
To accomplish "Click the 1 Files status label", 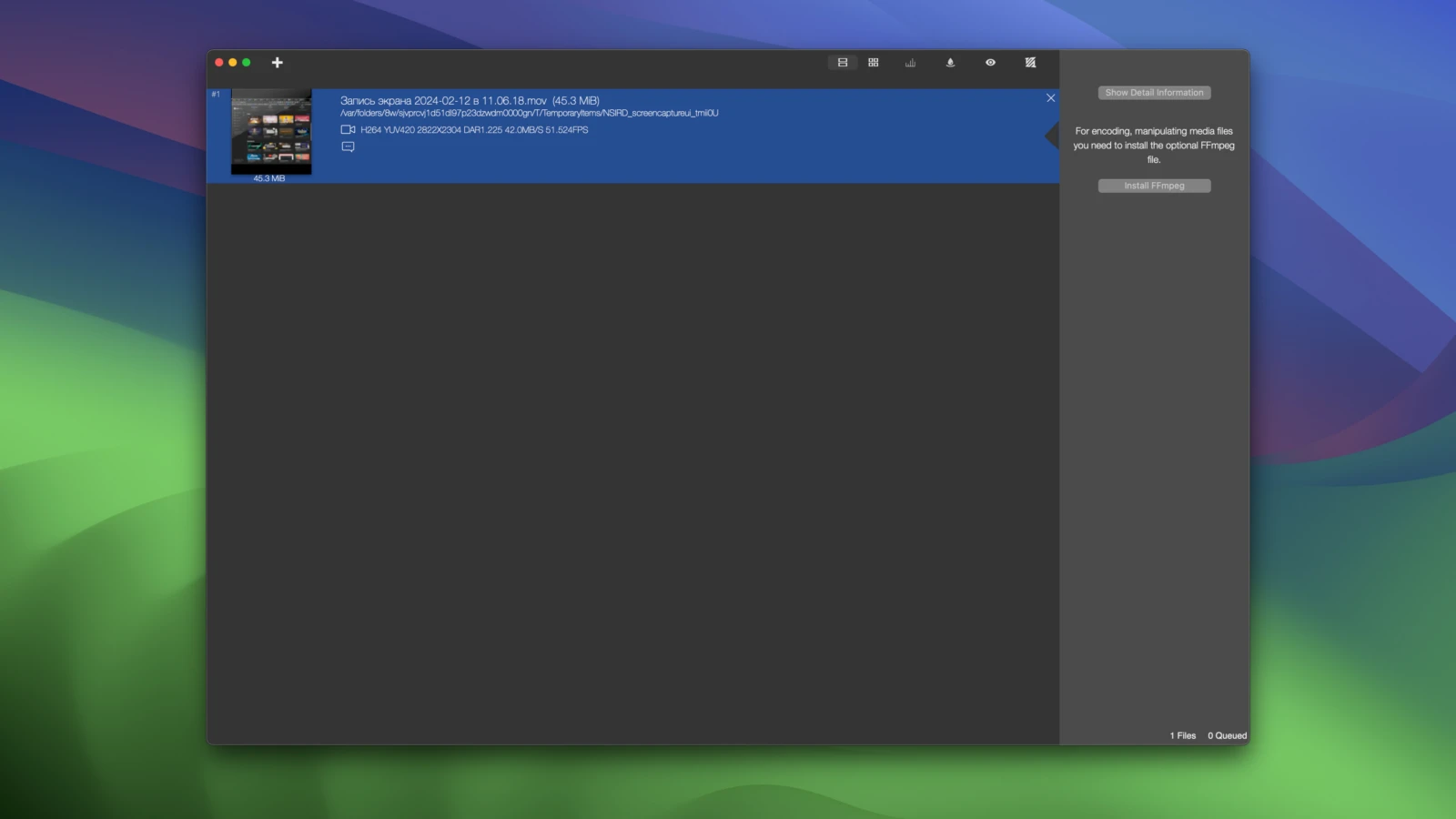I will [1183, 736].
